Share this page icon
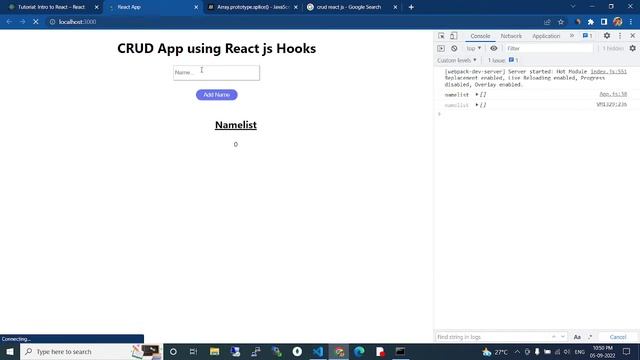Viewport: 640px width, 360px height. tap(547, 22)
